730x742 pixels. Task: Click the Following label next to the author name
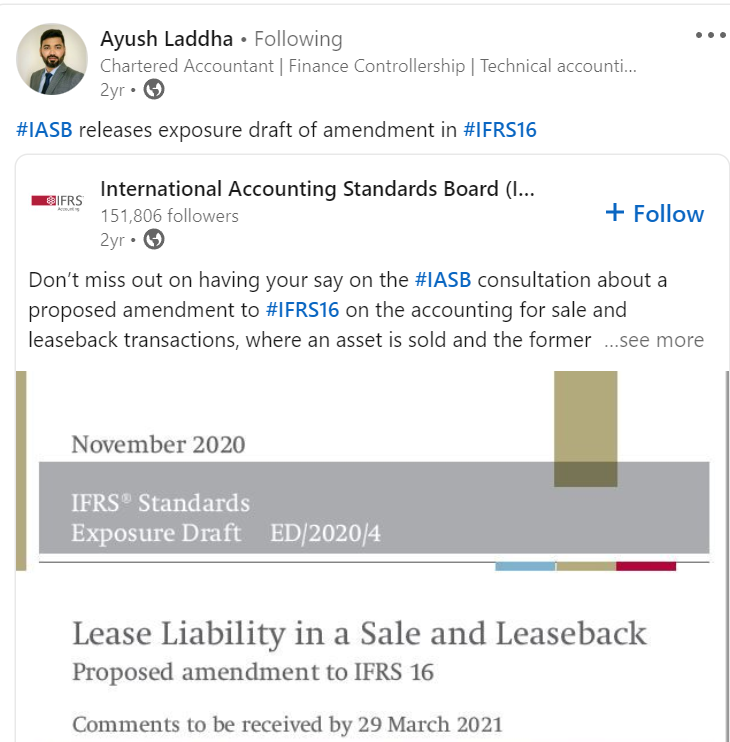298,39
